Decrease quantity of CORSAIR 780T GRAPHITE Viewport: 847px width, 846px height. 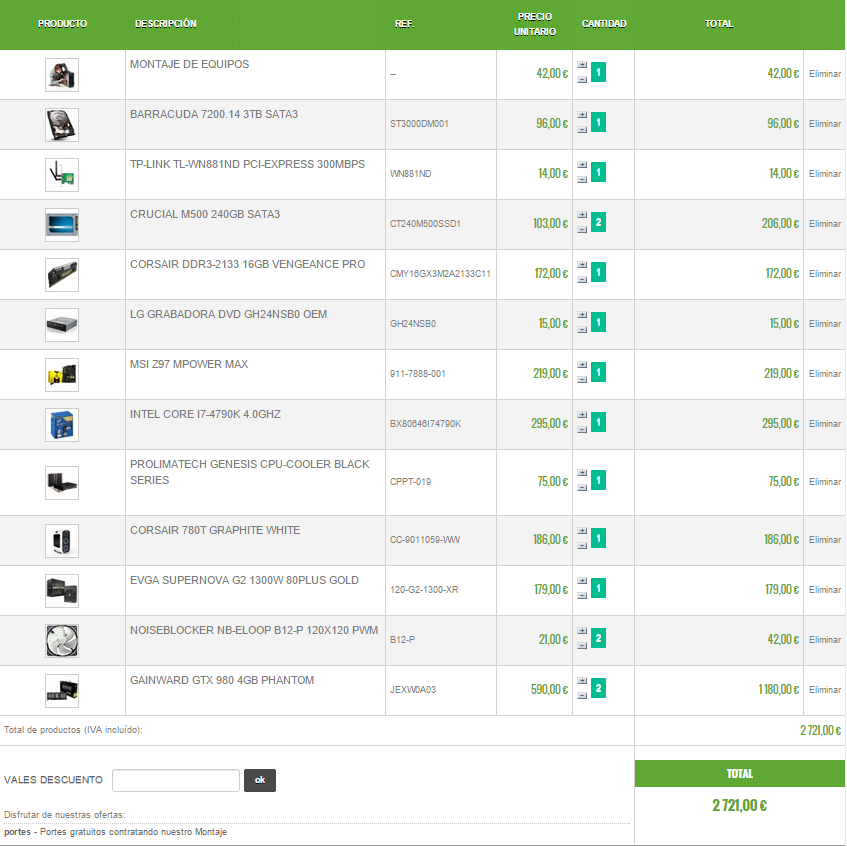coord(582,546)
